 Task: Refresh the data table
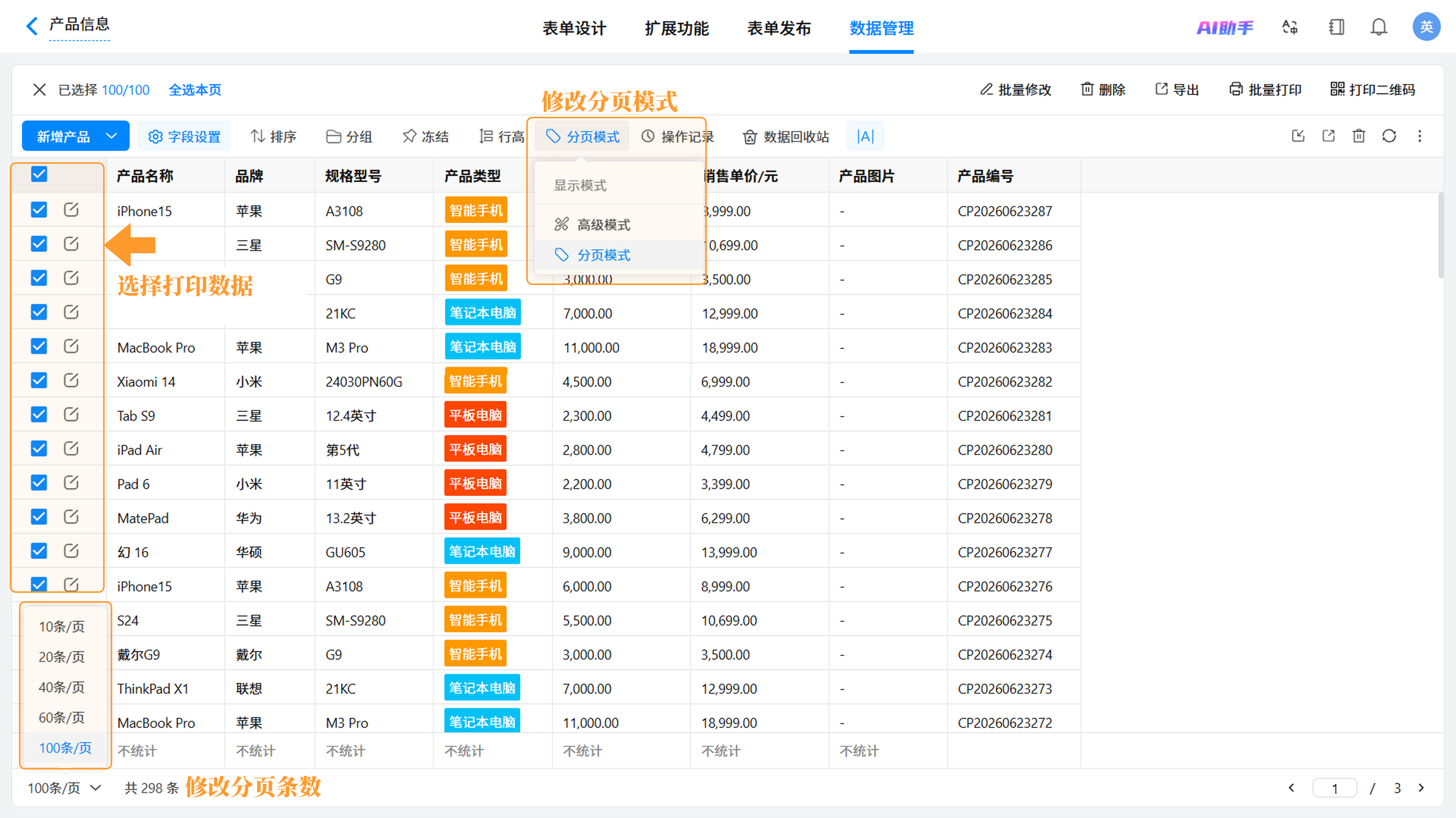click(x=1389, y=136)
